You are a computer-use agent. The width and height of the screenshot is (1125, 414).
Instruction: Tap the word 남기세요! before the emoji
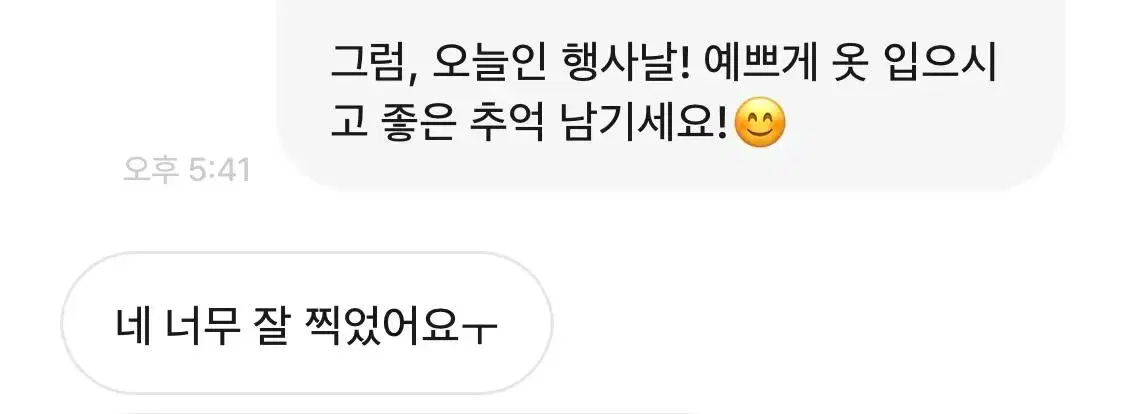click(648, 123)
